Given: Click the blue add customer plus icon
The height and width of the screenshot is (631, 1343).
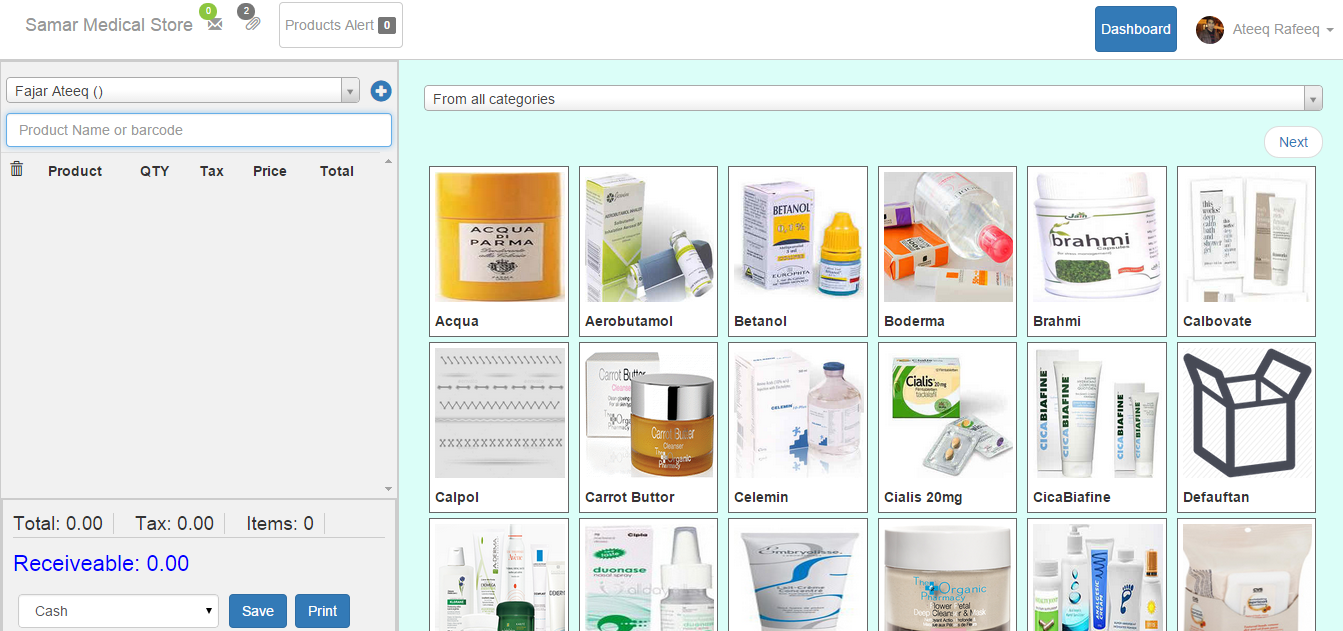Looking at the screenshot, I should [x=380, y=91].
